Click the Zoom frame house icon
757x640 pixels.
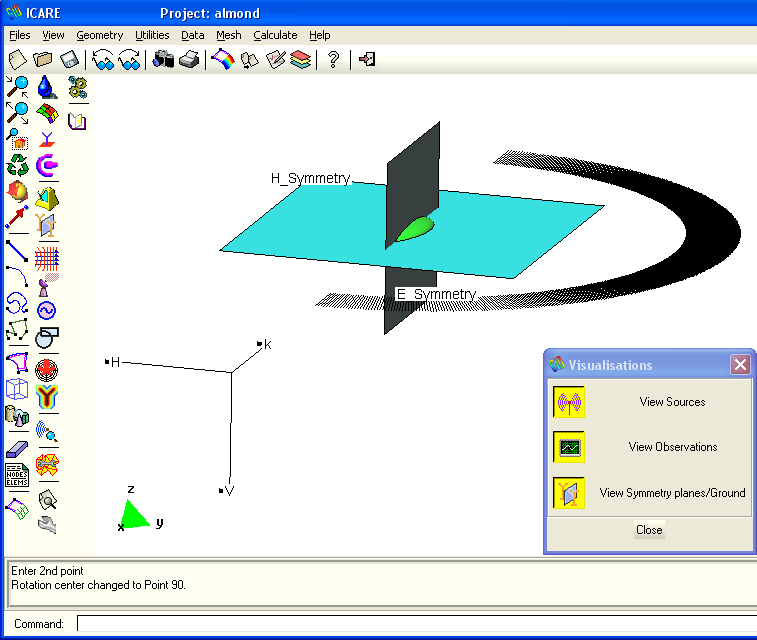tap(17, 139)
